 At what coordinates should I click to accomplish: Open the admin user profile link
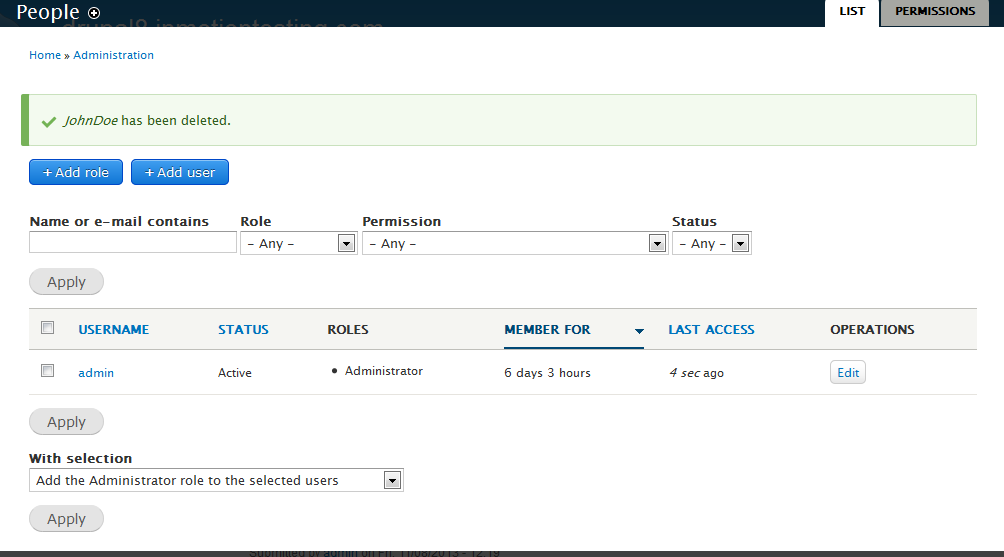[96, 373]
